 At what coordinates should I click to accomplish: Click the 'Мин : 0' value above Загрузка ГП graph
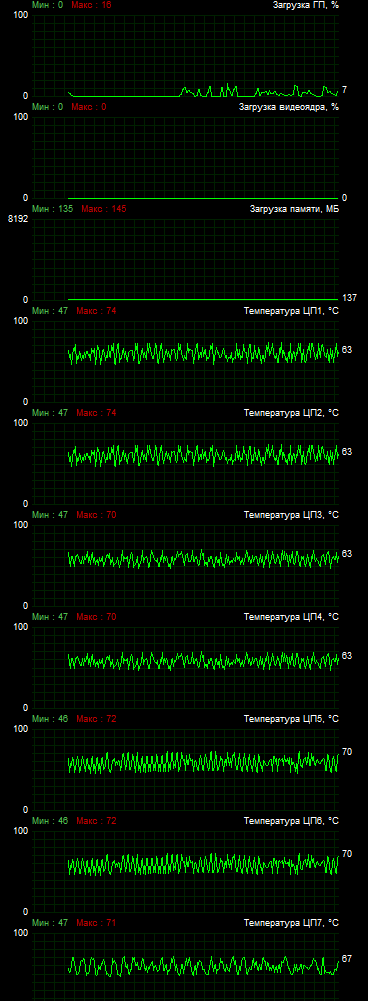point(47,4)
